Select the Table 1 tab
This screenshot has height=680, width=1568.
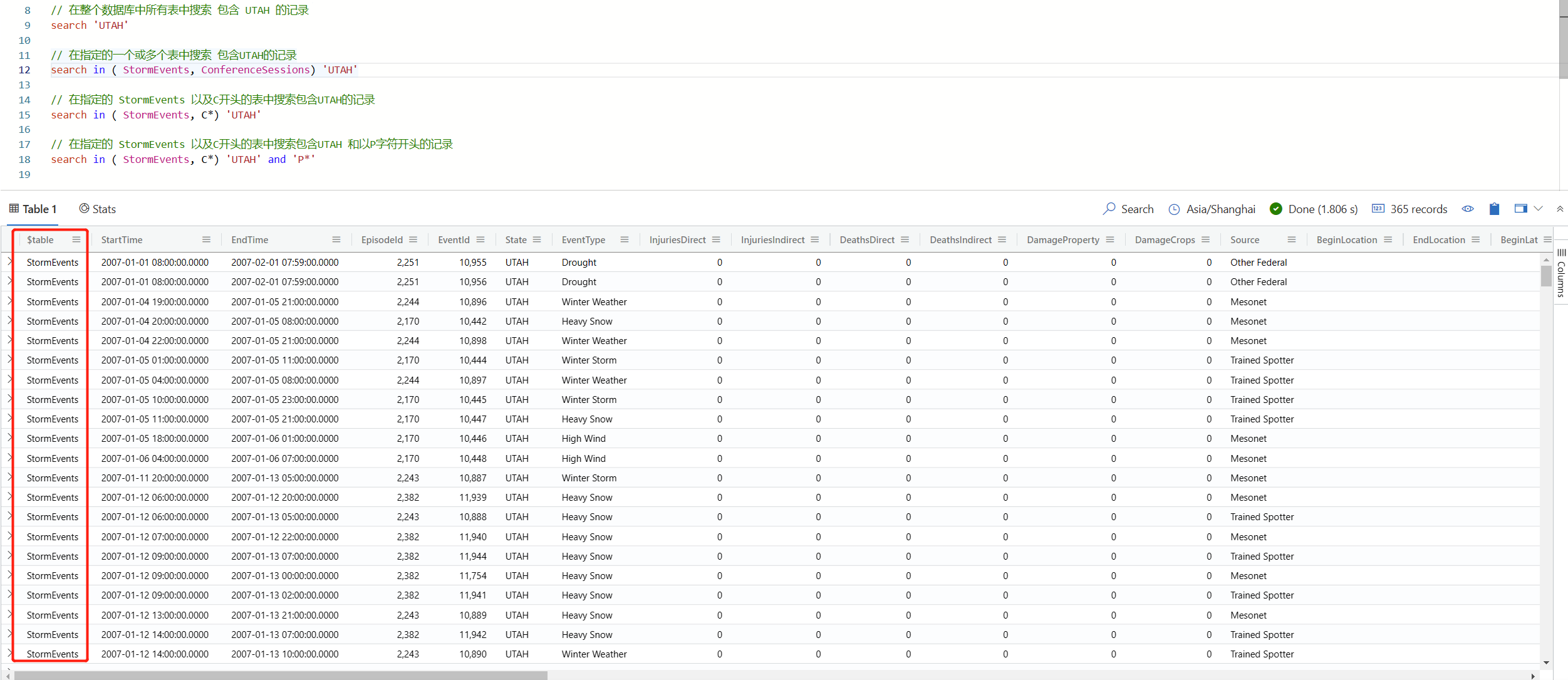33,209
